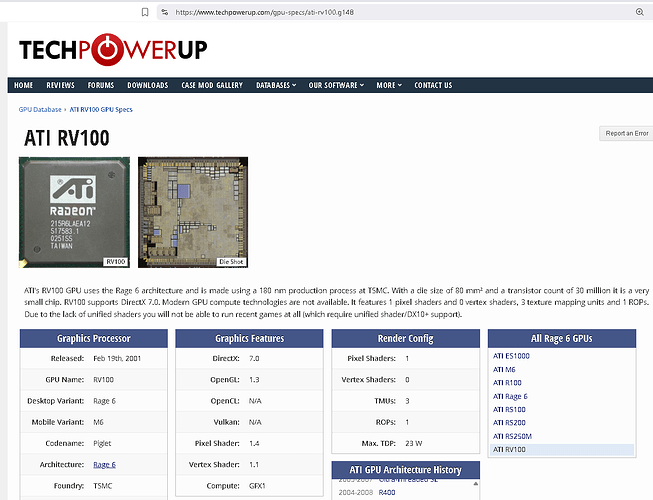Viewport: 653px width, 500px height.
Task: Open the HOME menu item
Action: coord(23,85)
